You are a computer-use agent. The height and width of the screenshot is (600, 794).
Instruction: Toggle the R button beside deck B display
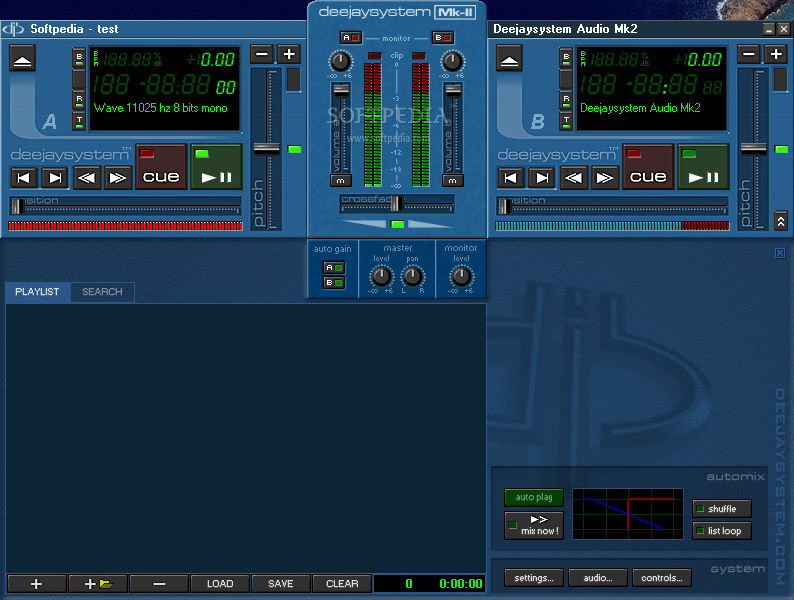pos(566,100)
